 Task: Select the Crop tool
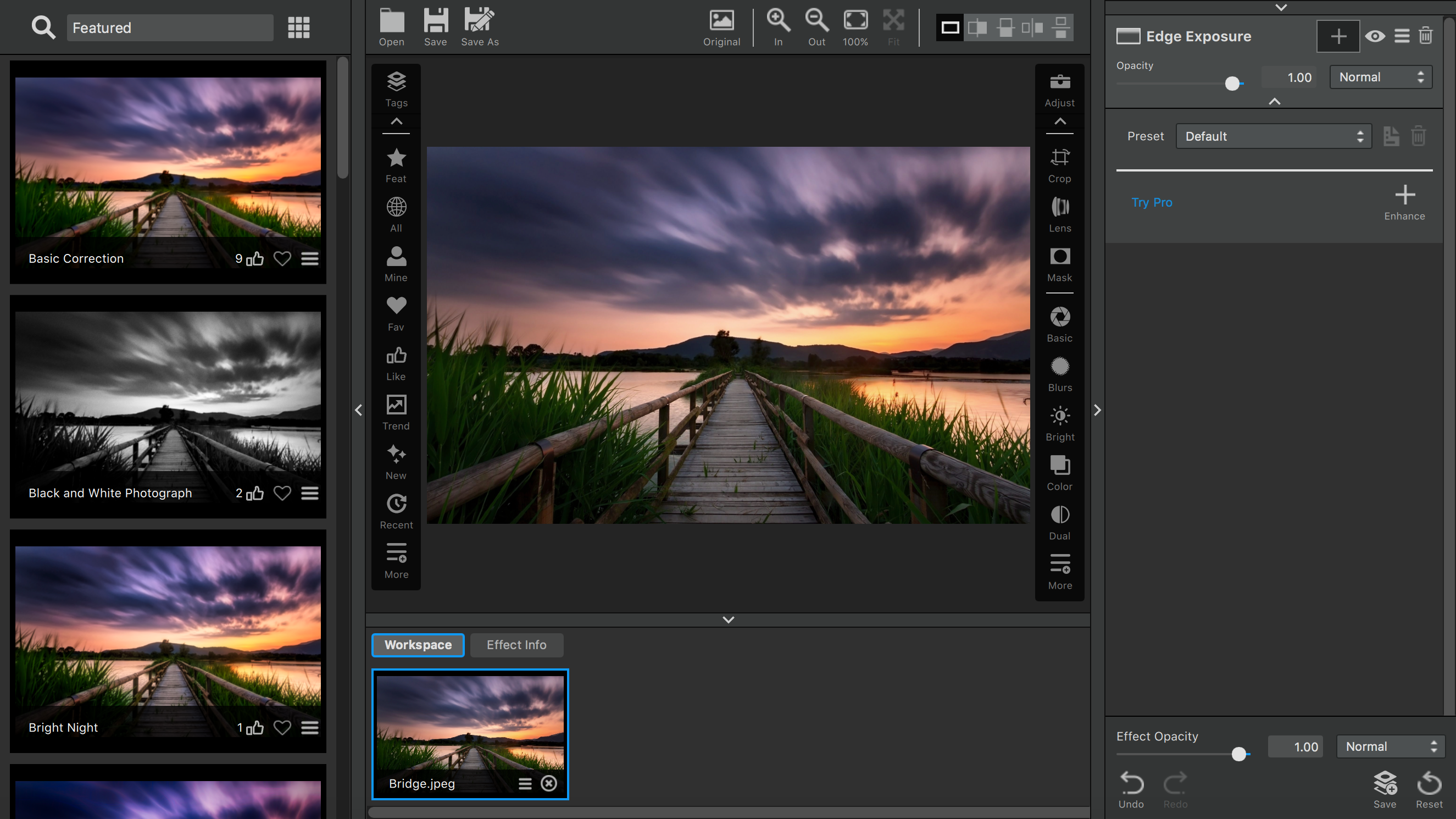1060,165
